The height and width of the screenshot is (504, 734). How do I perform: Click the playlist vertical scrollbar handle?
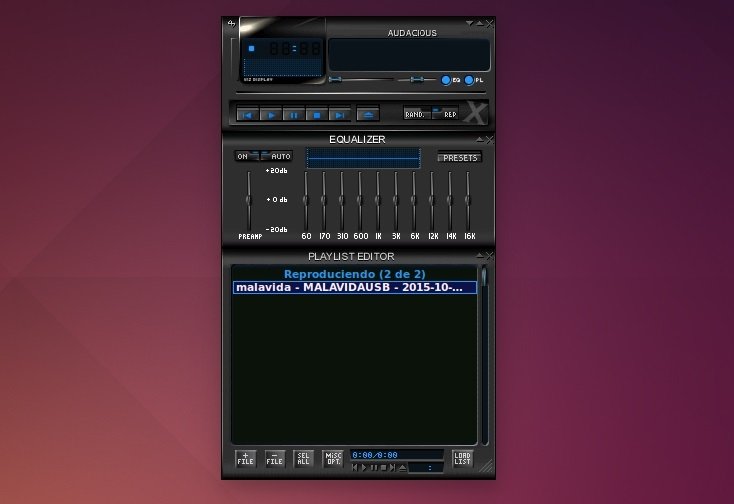point(484,276)
